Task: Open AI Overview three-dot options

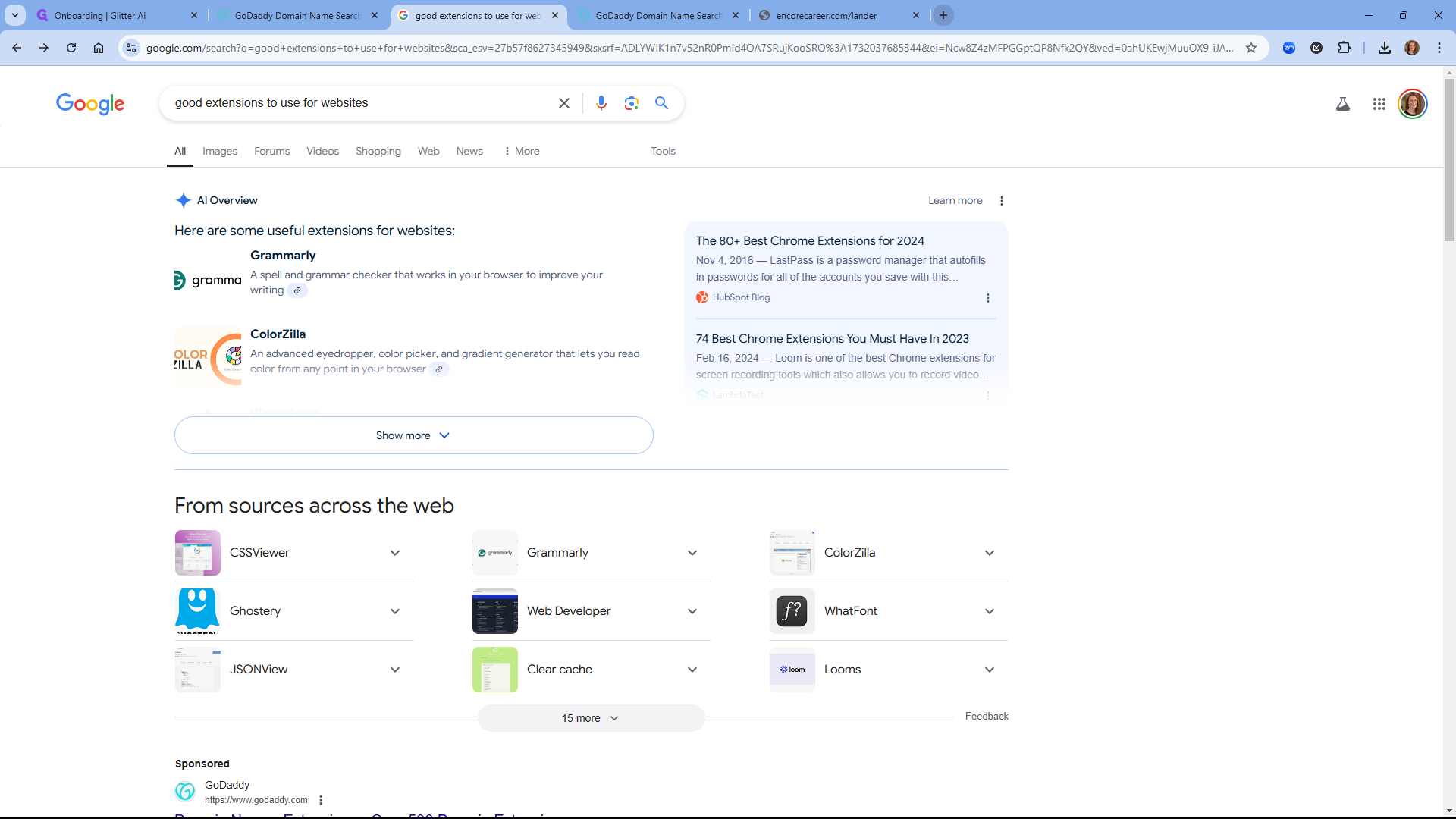Action: pyautogui.click(x=1001, y=201)
